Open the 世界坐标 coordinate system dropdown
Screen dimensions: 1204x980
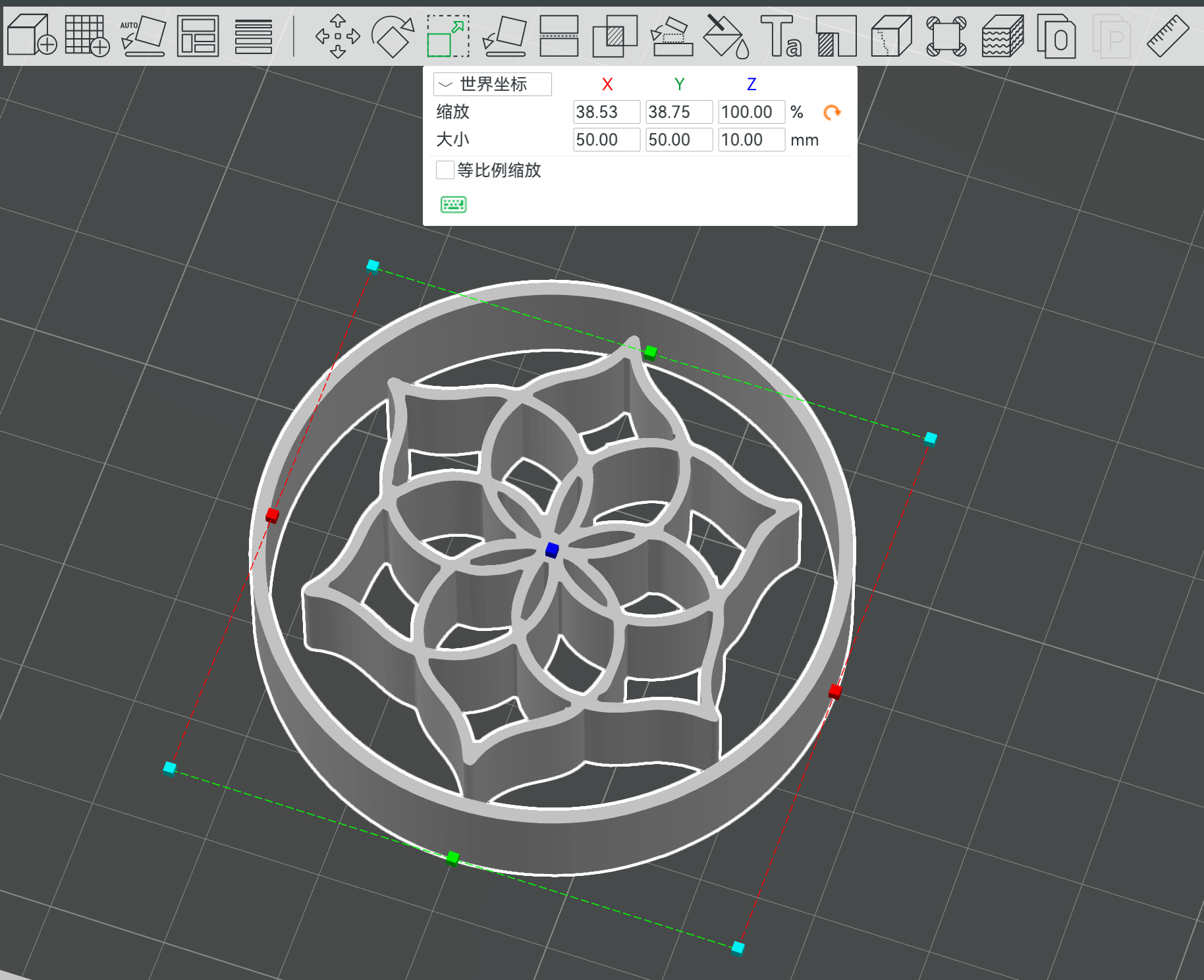coord(493,84)
